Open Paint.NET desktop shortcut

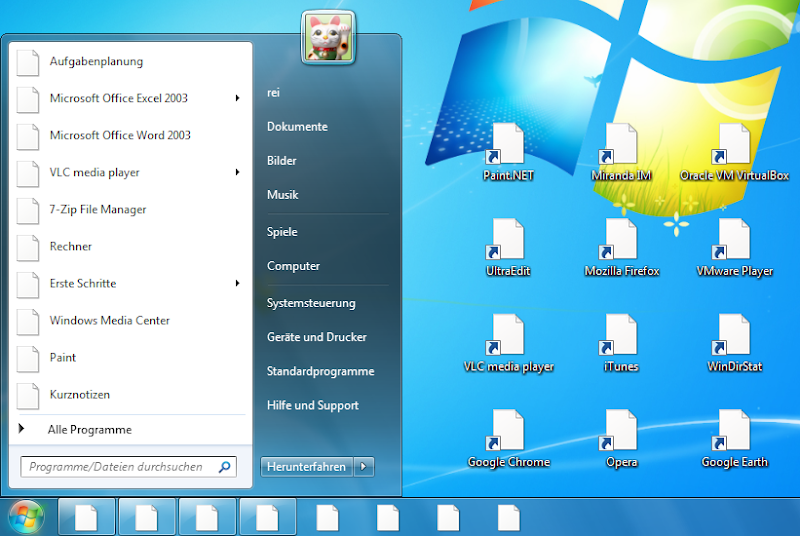point(508,152)
